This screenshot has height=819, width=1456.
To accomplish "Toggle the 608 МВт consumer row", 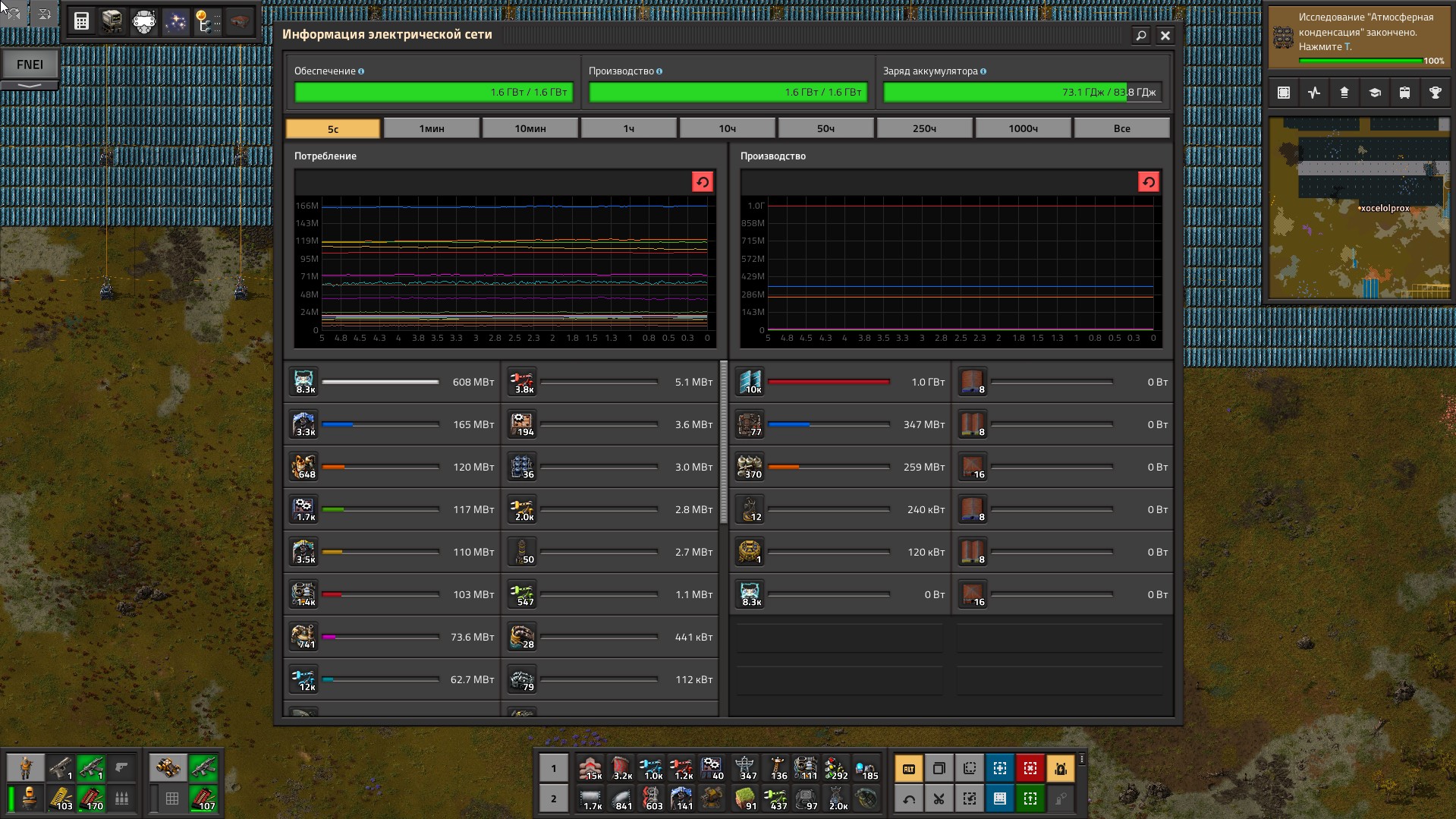I will (392, 382).
